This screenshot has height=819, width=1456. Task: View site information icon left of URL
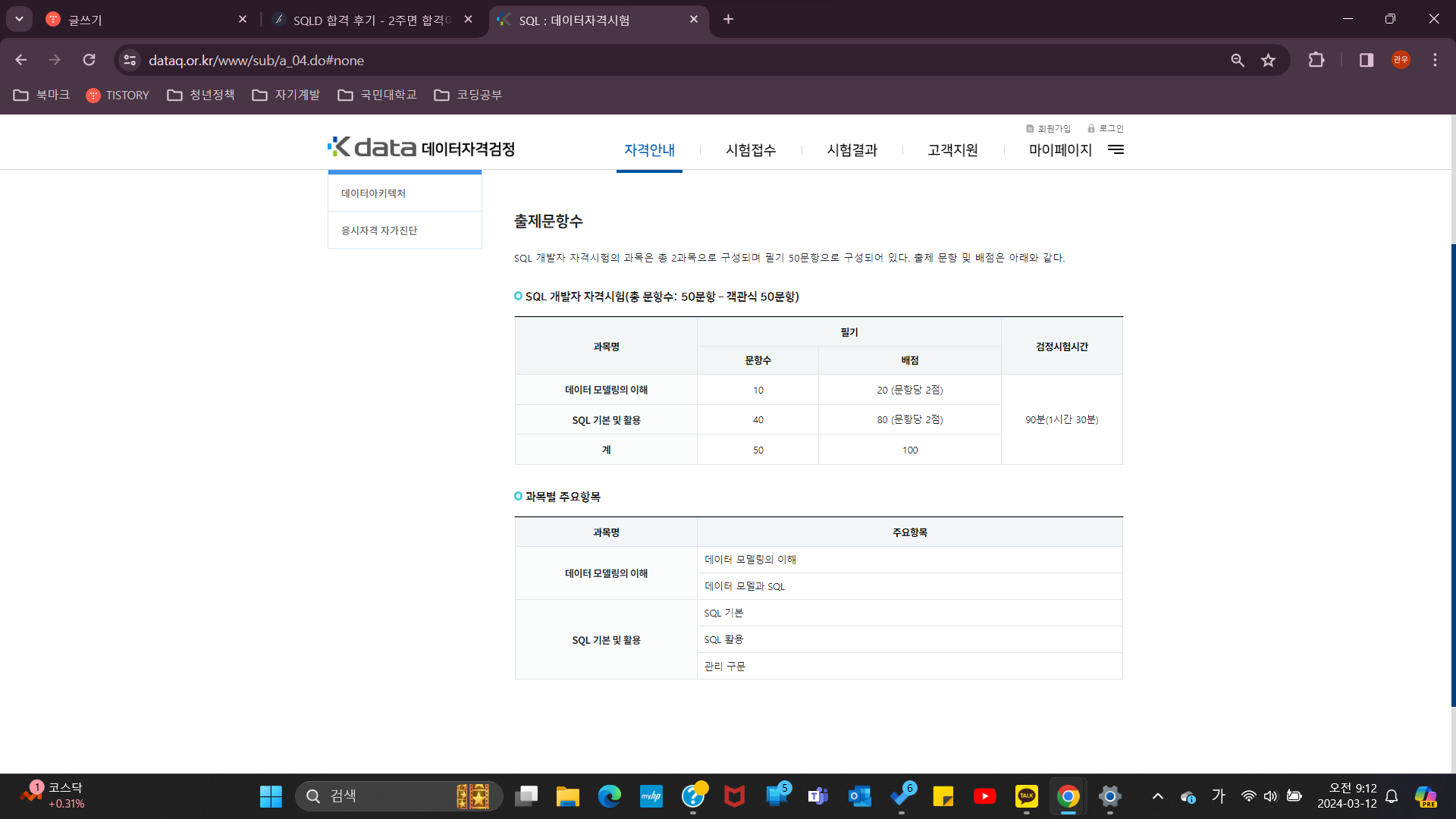130,60
